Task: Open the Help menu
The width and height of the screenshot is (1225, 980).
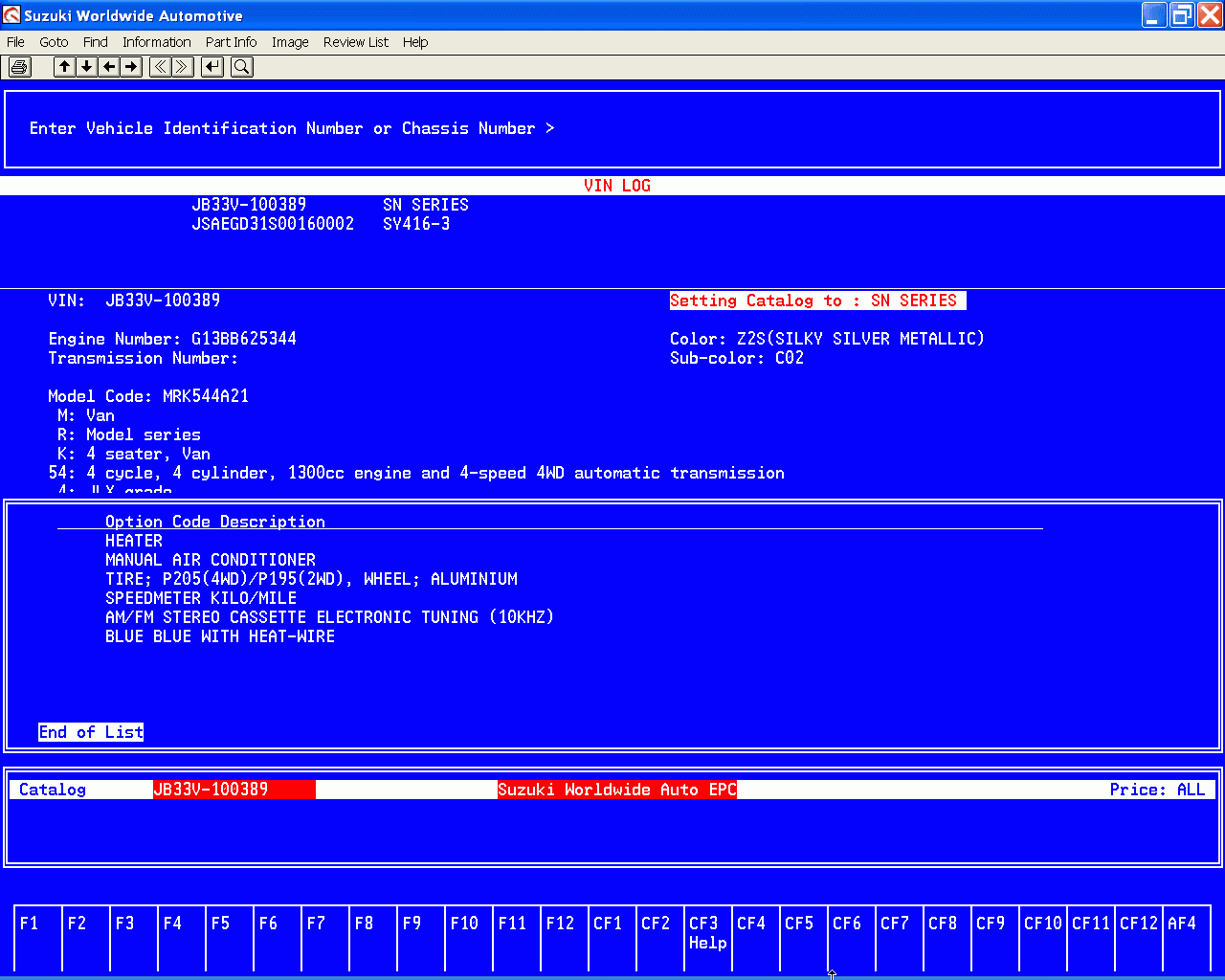Action: 415,42
